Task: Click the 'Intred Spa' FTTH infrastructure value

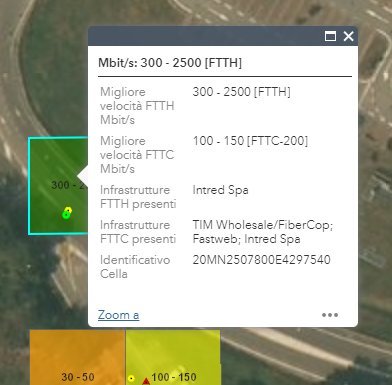Action: point(220,190)
